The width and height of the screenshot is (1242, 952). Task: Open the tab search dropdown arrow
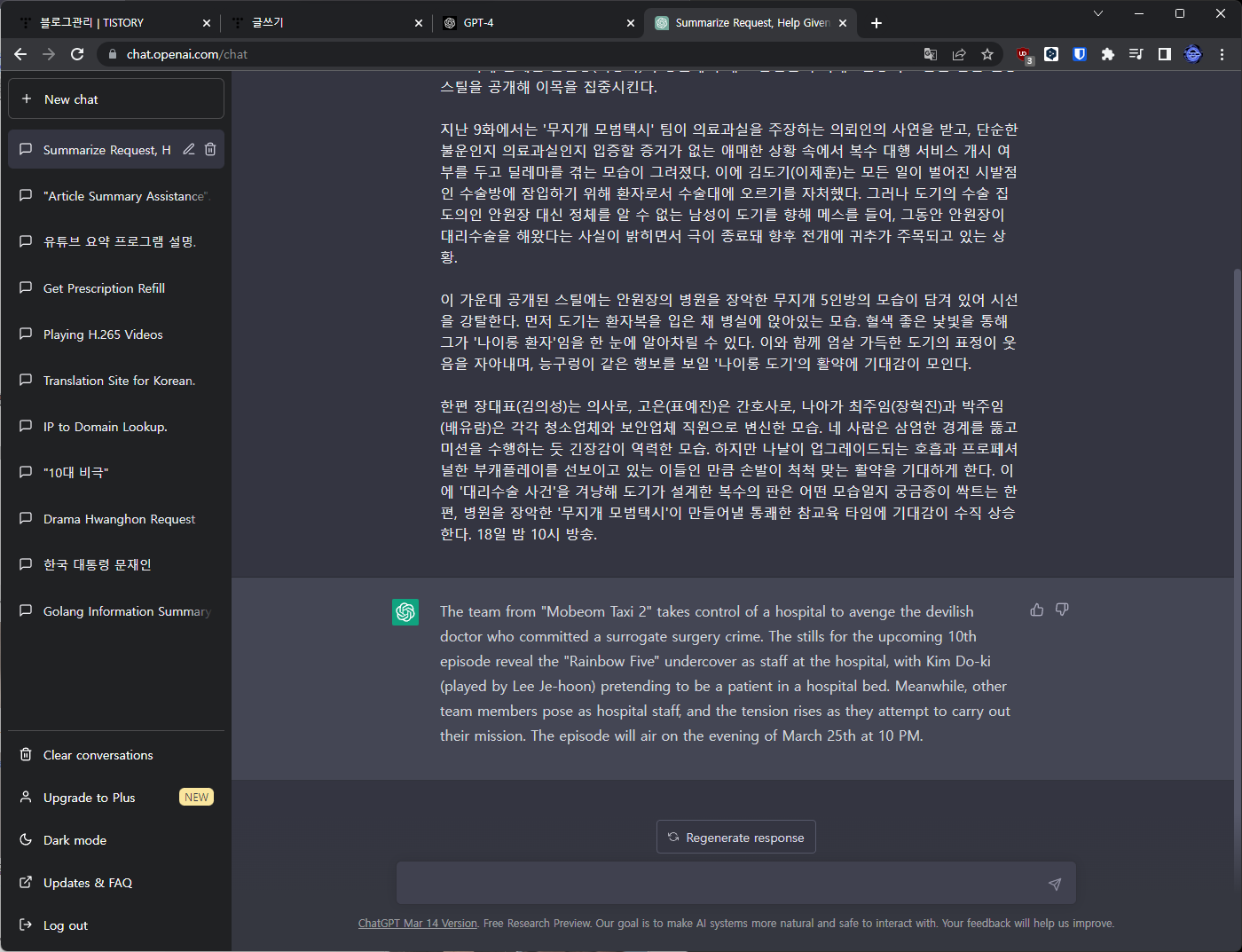pos(1098,13)
